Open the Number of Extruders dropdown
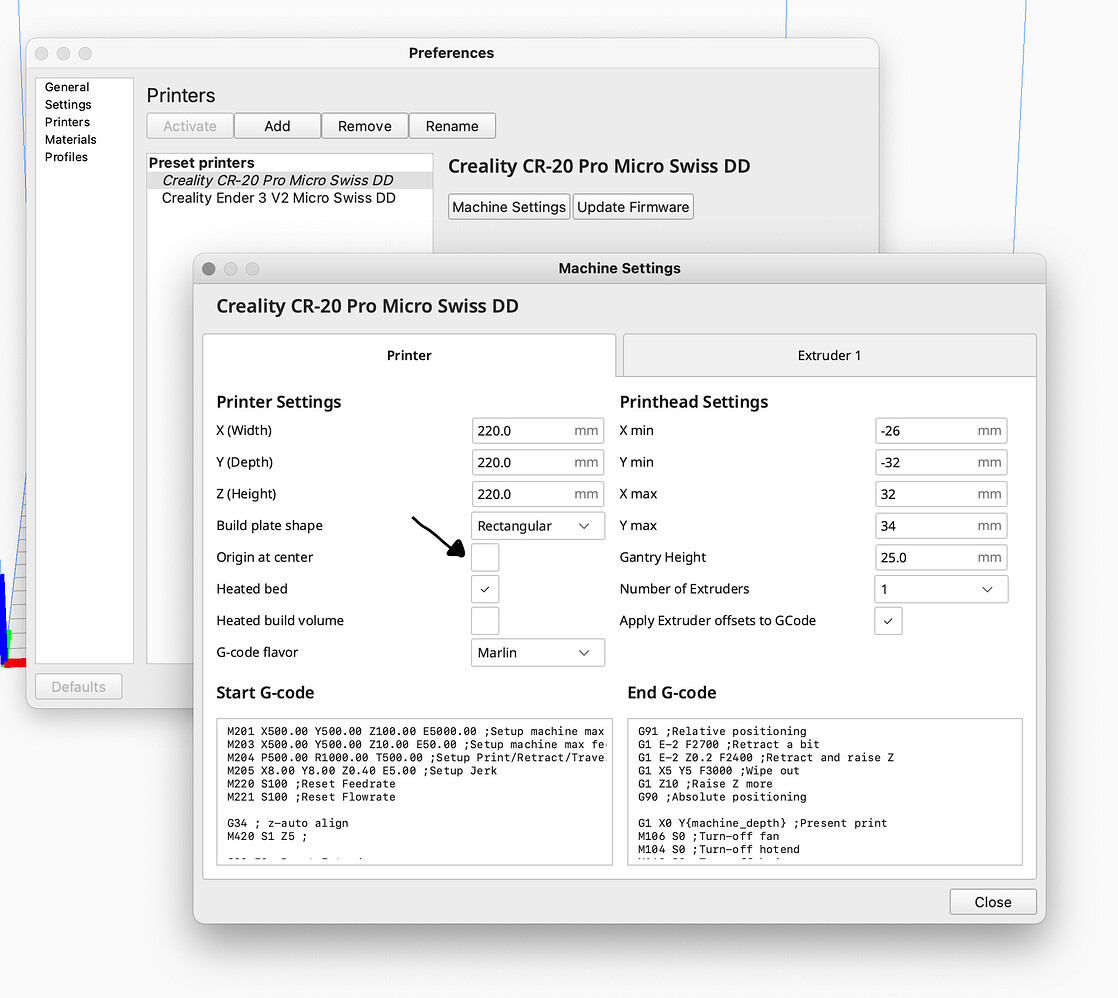The width and height of the screenshot is (1118, 998). 940,589
